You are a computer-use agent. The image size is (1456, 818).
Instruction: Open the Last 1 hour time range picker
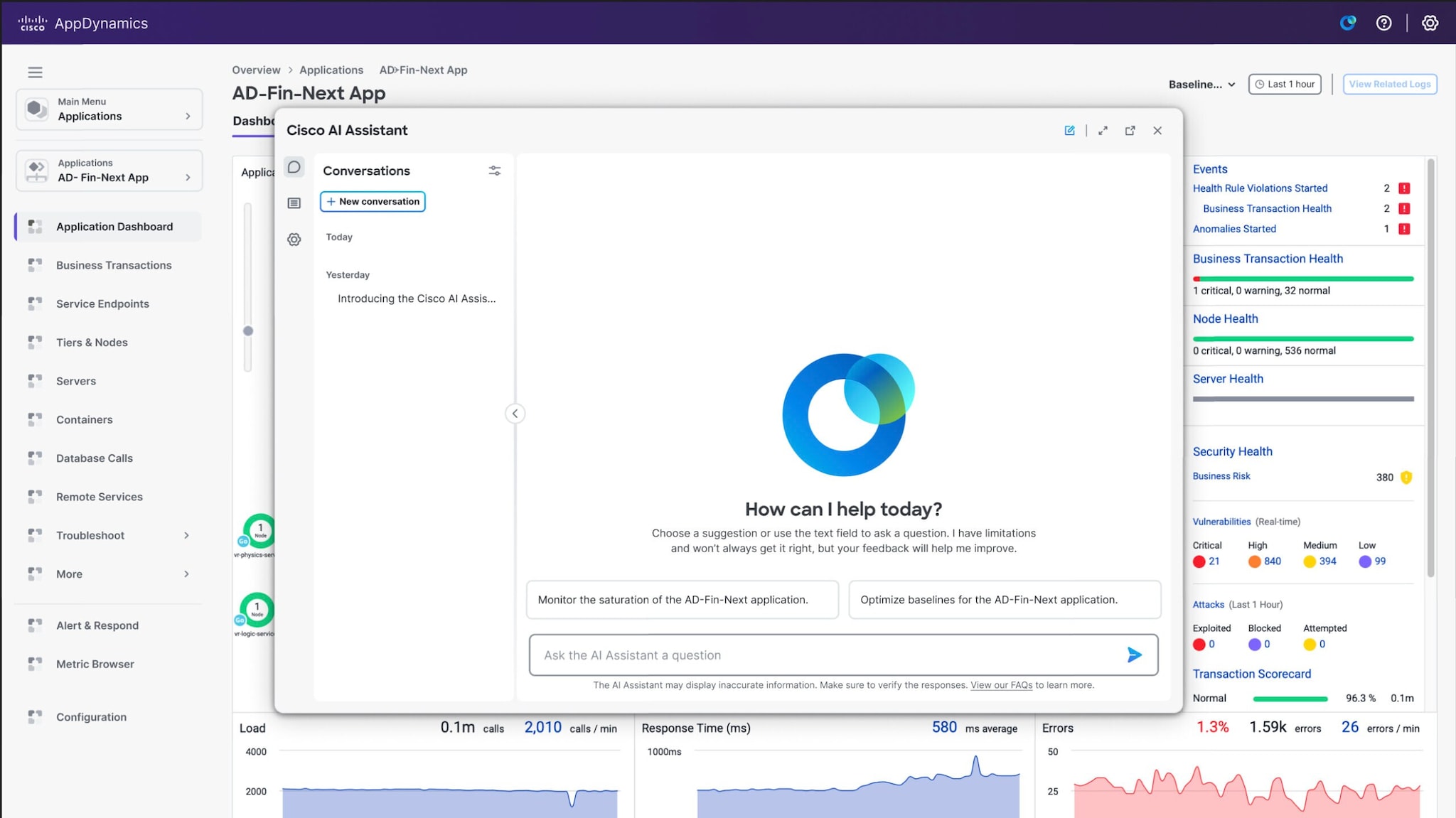pos(1285,84)
